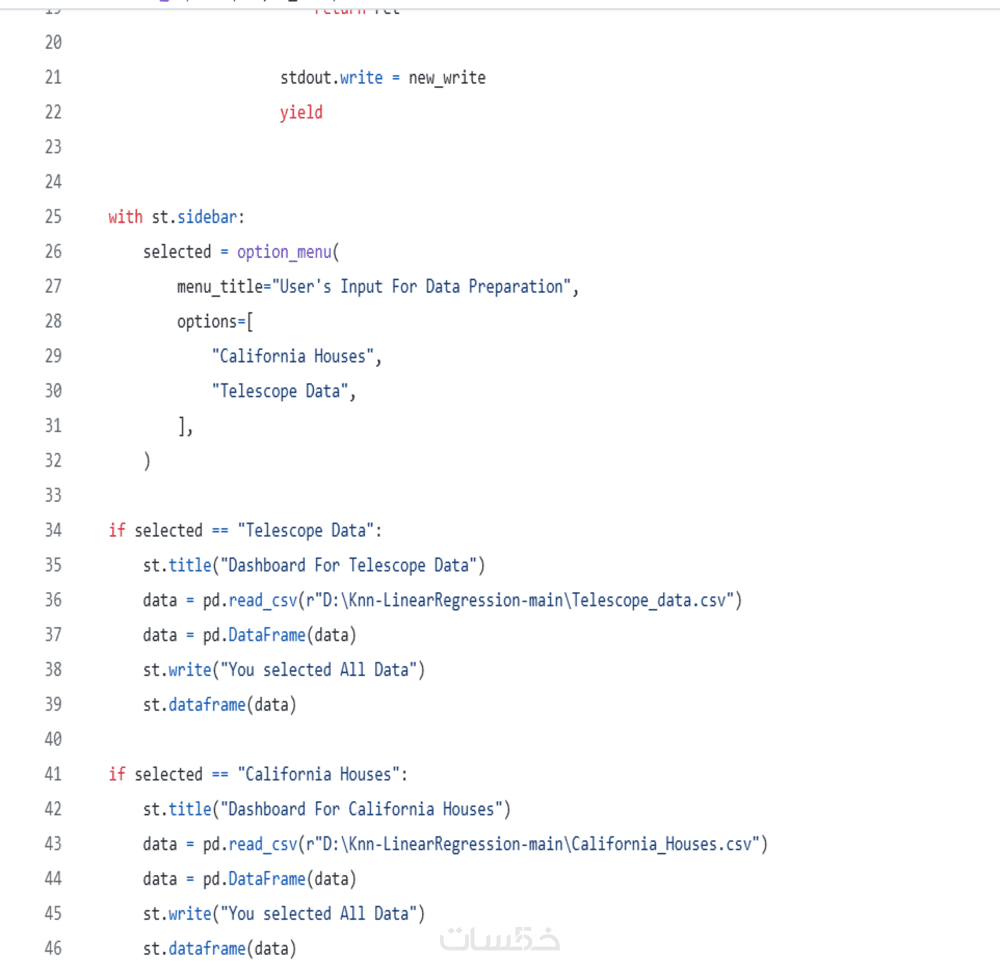Click line number 41 in the gutter
Screen dimensions: 1000x970
[53, 774]
